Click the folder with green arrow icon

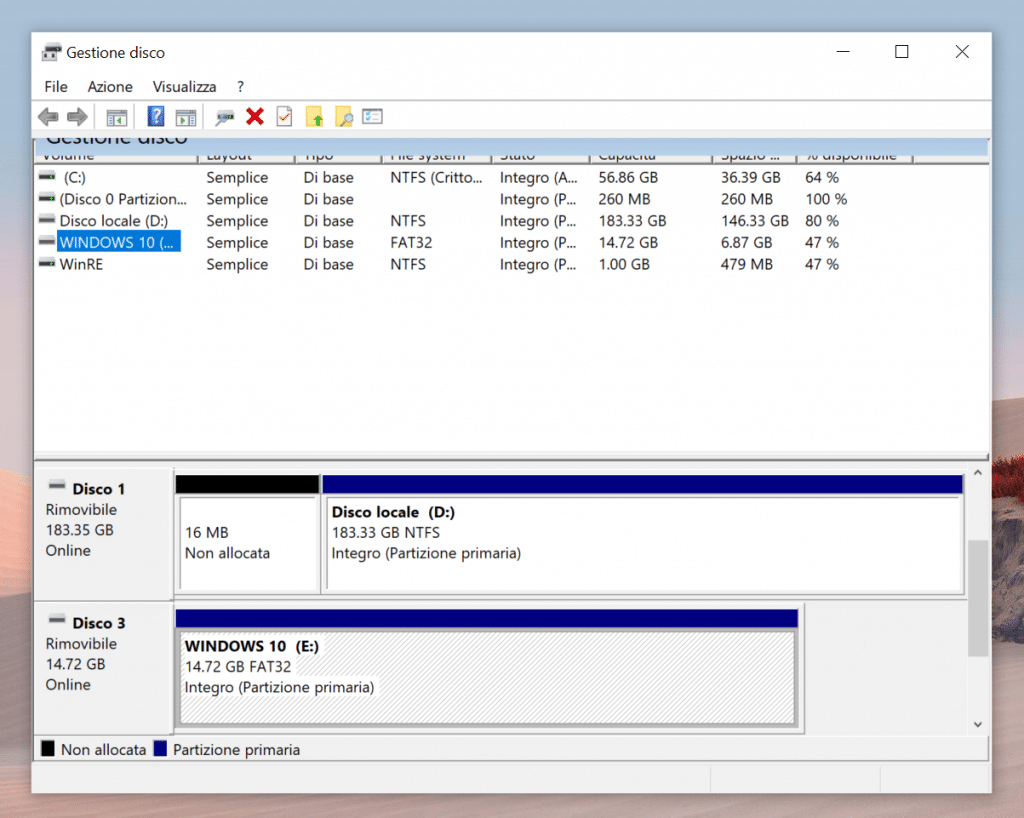coord(314,117)
